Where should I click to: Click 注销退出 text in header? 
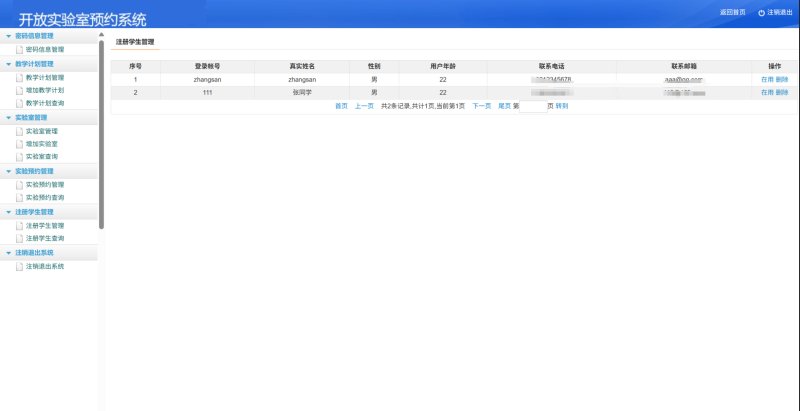(780, 12)
